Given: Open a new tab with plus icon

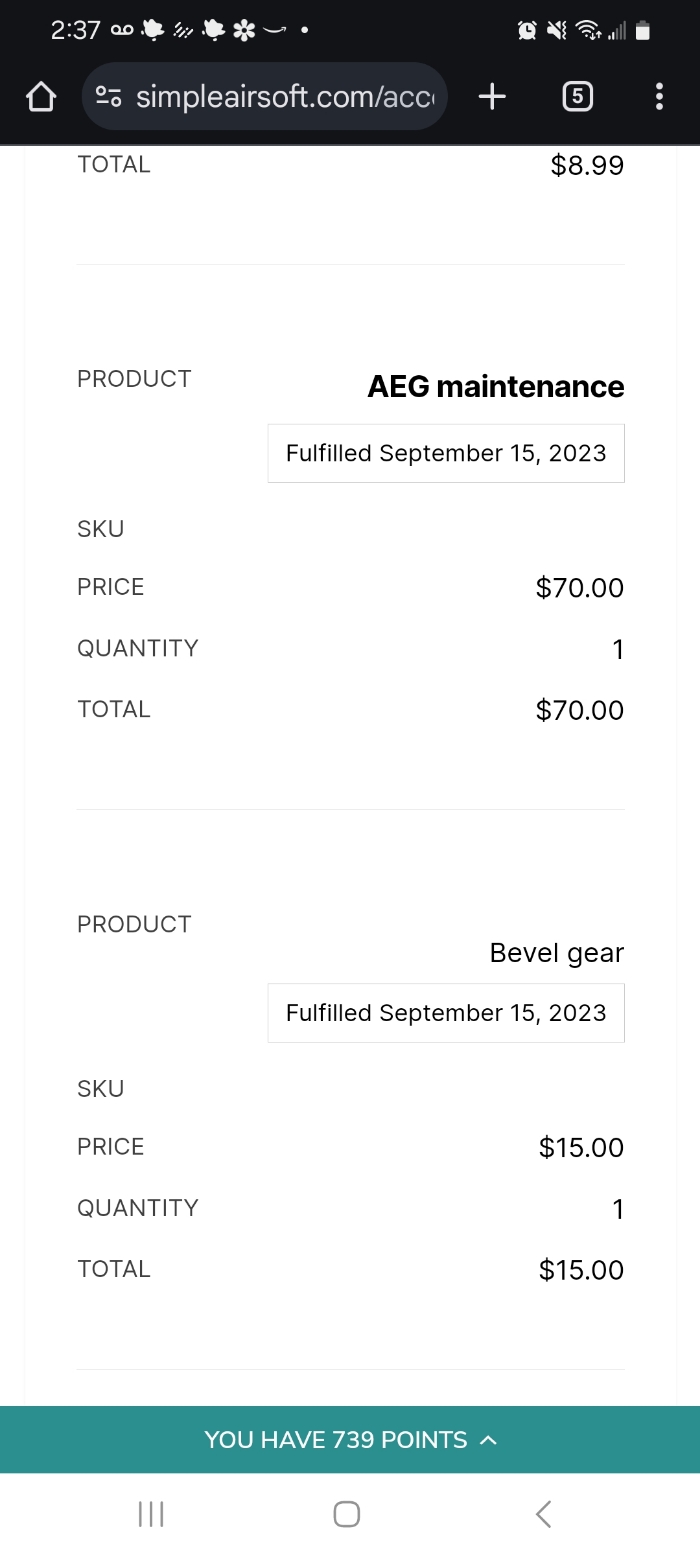Looking at the screenshot, I should click(x=492, y=97).
